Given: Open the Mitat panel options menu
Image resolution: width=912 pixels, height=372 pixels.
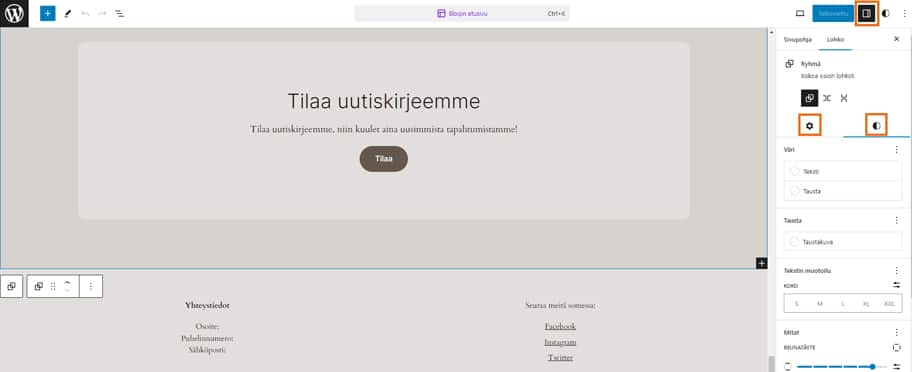Looking at the screenshot, I should click(896, 332).
